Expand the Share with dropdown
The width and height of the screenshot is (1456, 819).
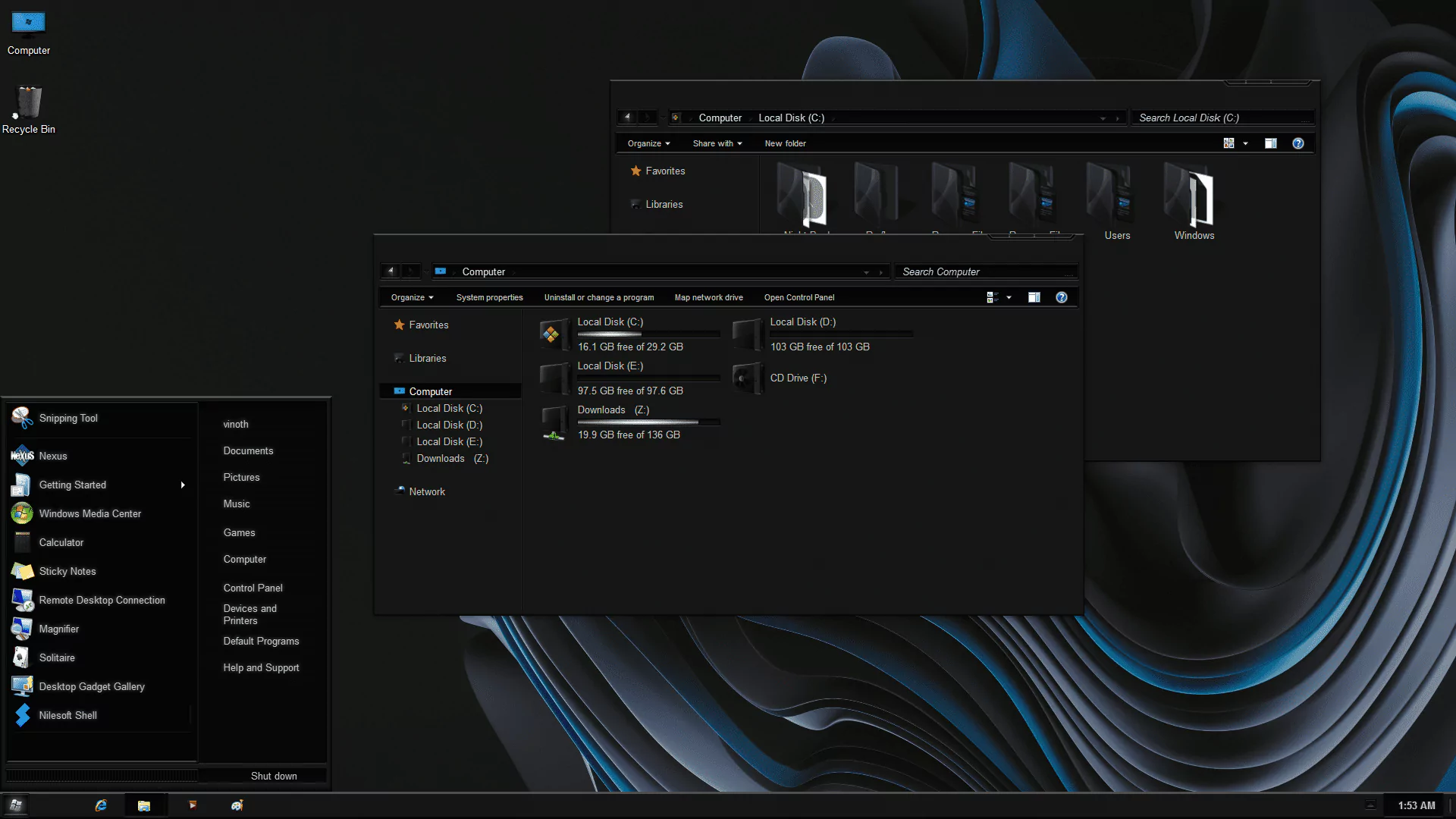point(717,143)
